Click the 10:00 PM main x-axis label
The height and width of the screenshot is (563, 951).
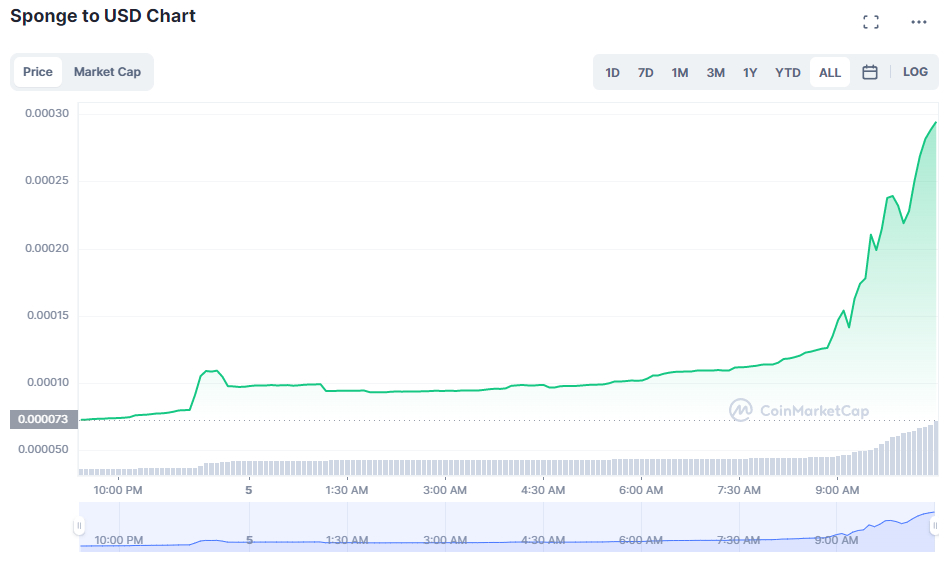tap(118, 490)
